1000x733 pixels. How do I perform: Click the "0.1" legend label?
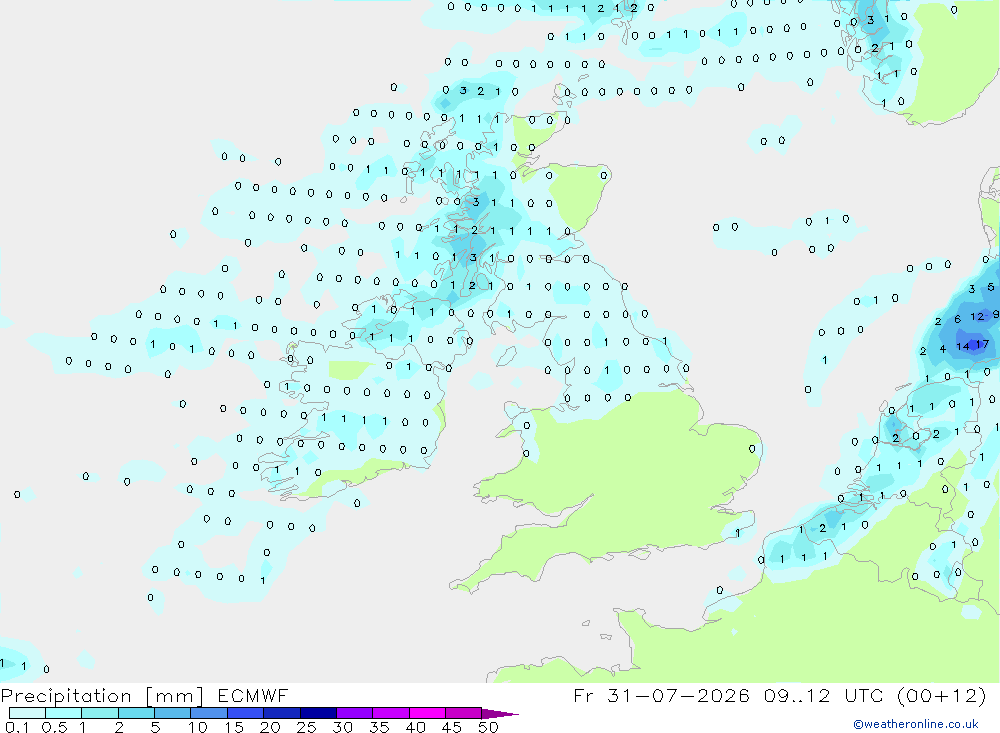[17, 727]
